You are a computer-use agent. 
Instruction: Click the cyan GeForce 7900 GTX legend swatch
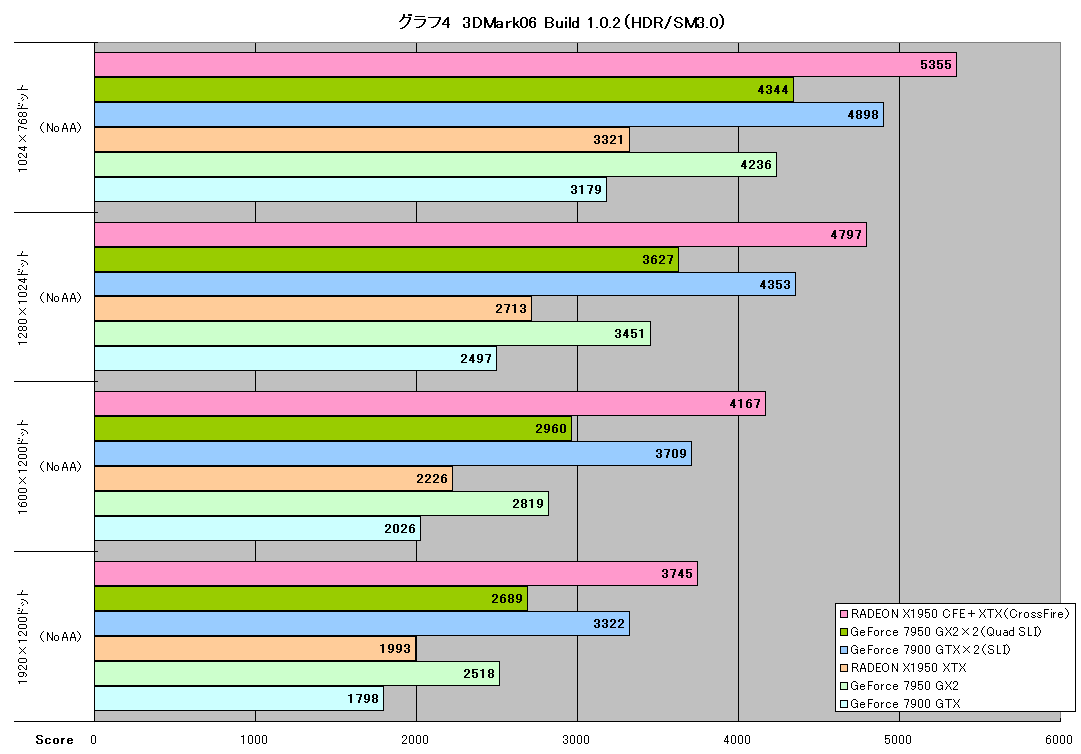coord(843,704)
